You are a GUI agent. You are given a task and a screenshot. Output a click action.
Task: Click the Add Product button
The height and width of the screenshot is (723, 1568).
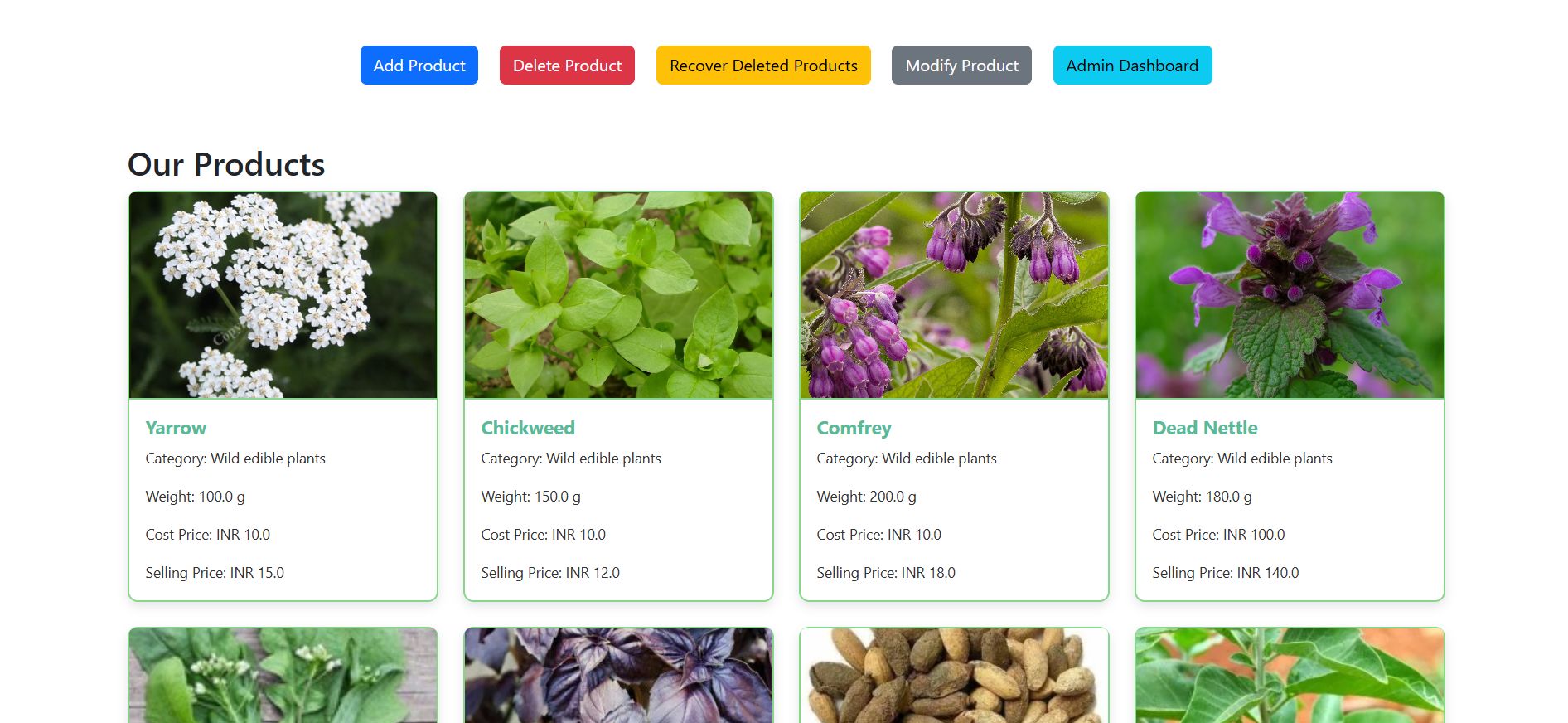(x=419, y=66)
